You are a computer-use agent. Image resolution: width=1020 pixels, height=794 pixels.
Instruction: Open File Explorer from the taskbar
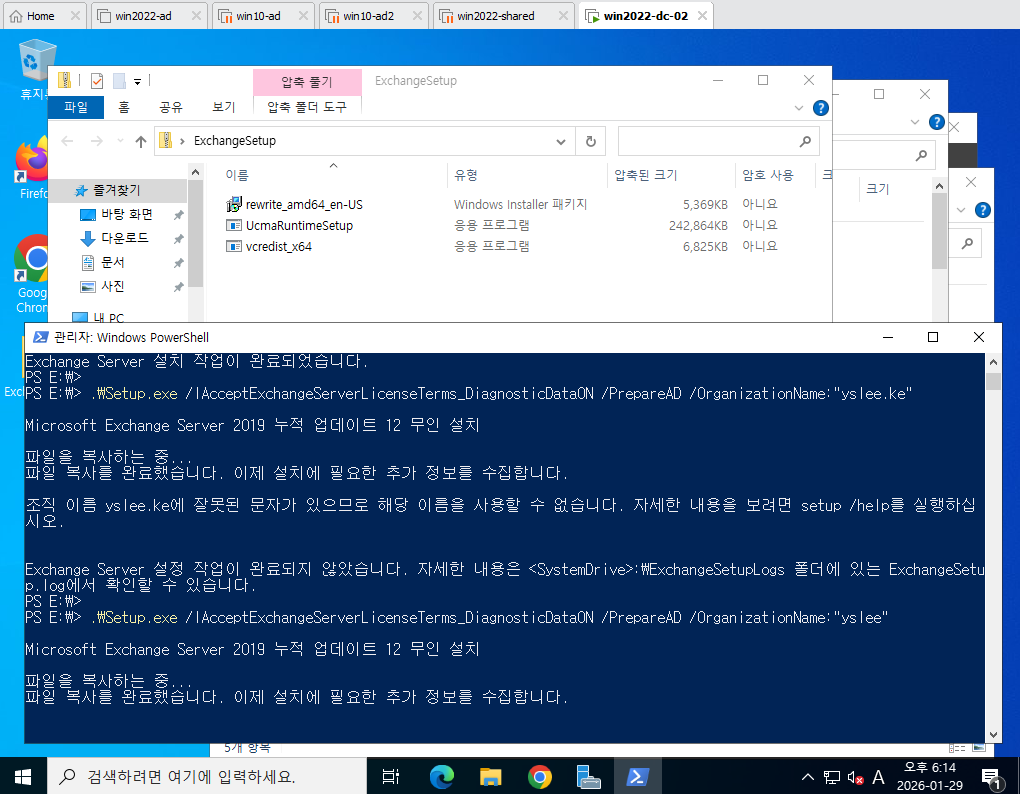pyautogui.click(x=490, y=776)
